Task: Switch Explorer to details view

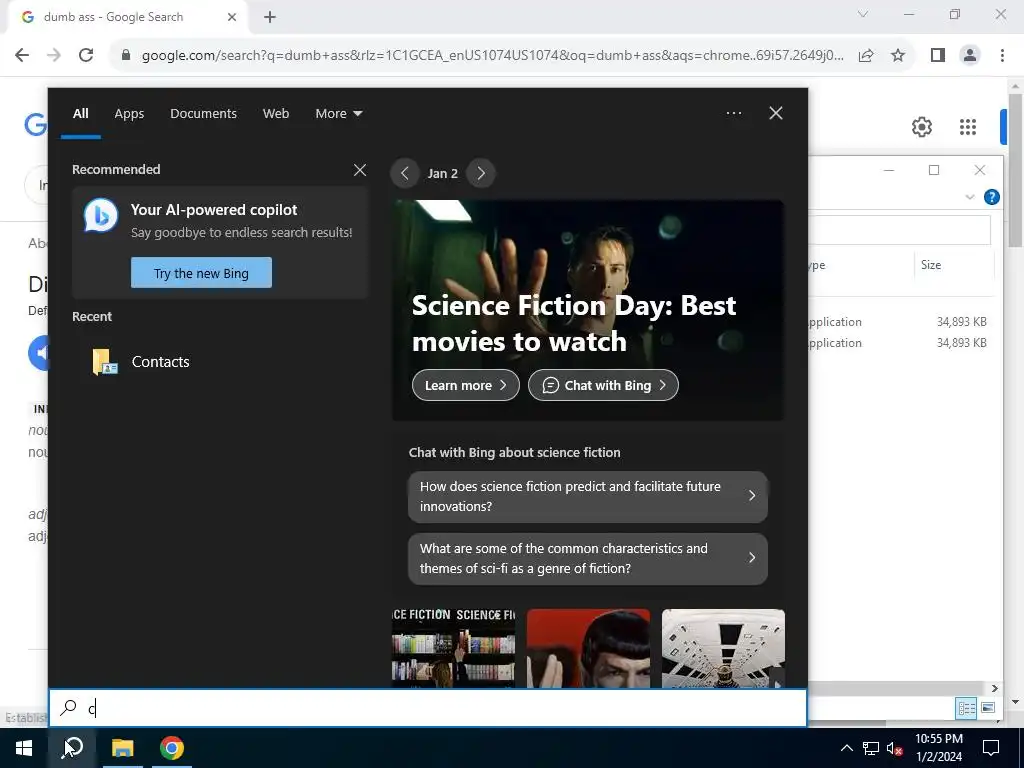Action: pyautogui.click(x=966, y=708)
